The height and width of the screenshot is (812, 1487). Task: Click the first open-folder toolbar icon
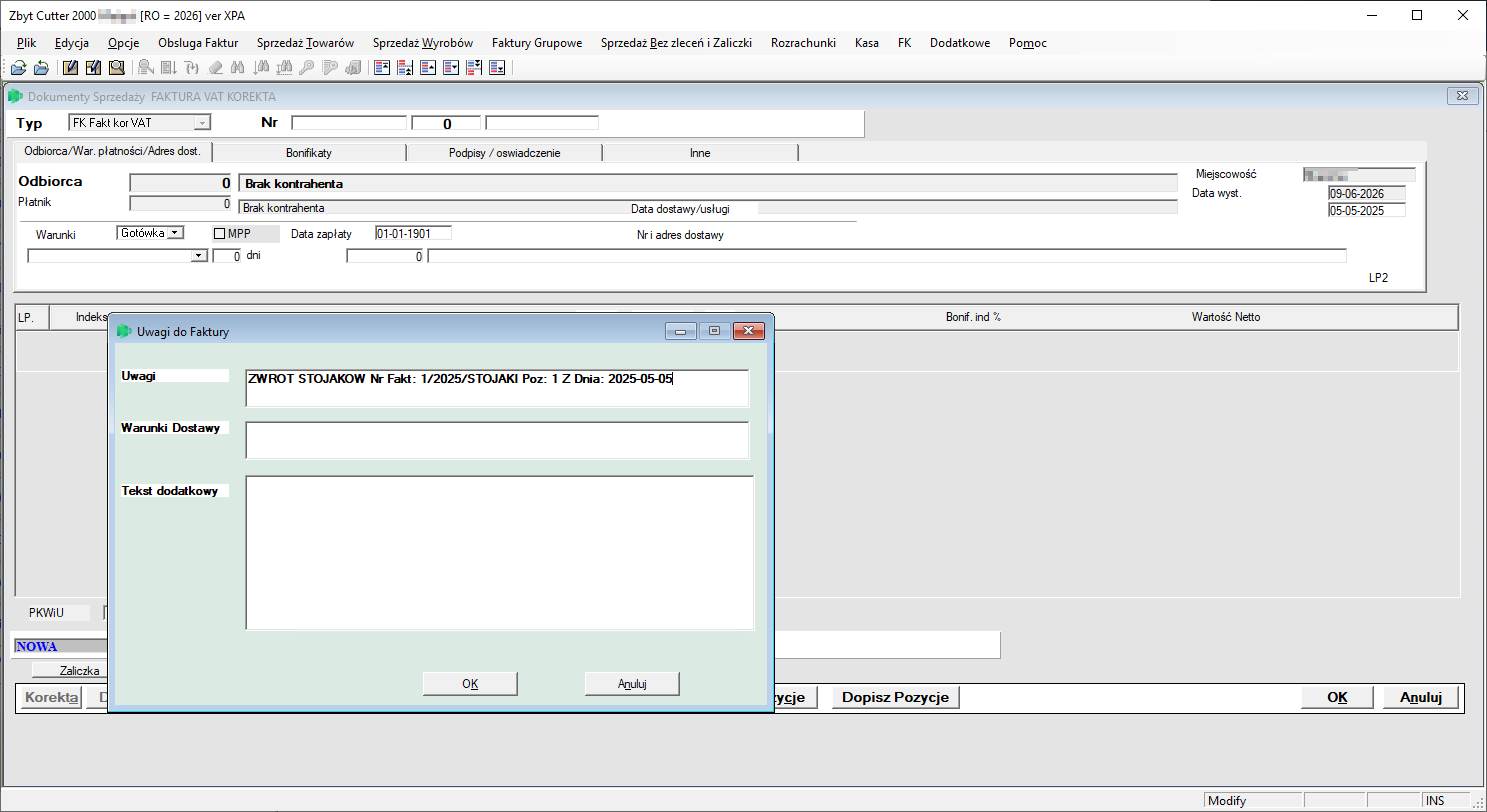18,68
